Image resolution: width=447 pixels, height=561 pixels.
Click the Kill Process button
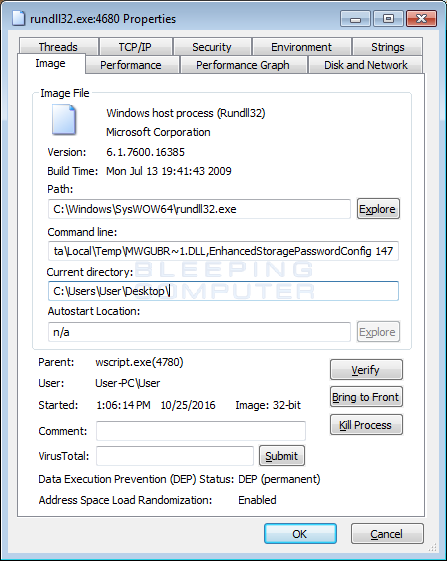(x=366, y=425)
